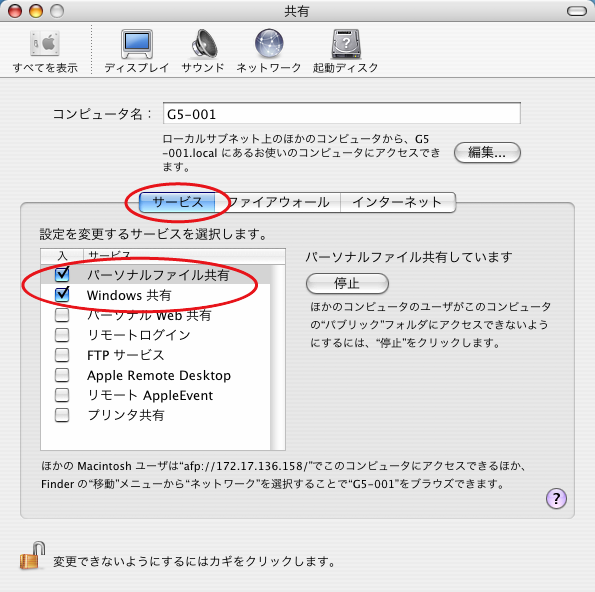595x592 pixels.
Task: Enable the Apple Remote Desktop checkbox
Action: point(62,375)
